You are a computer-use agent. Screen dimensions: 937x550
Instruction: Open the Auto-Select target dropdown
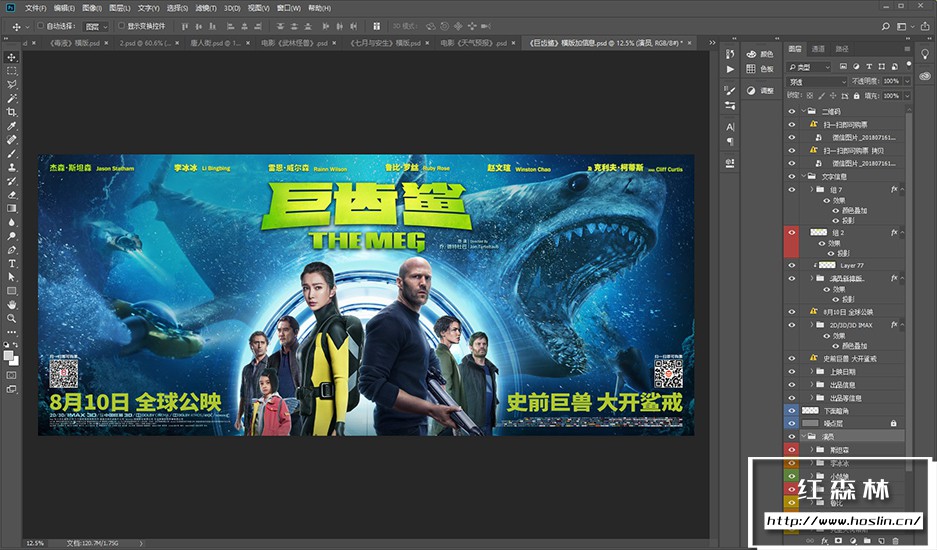point(96,27)
